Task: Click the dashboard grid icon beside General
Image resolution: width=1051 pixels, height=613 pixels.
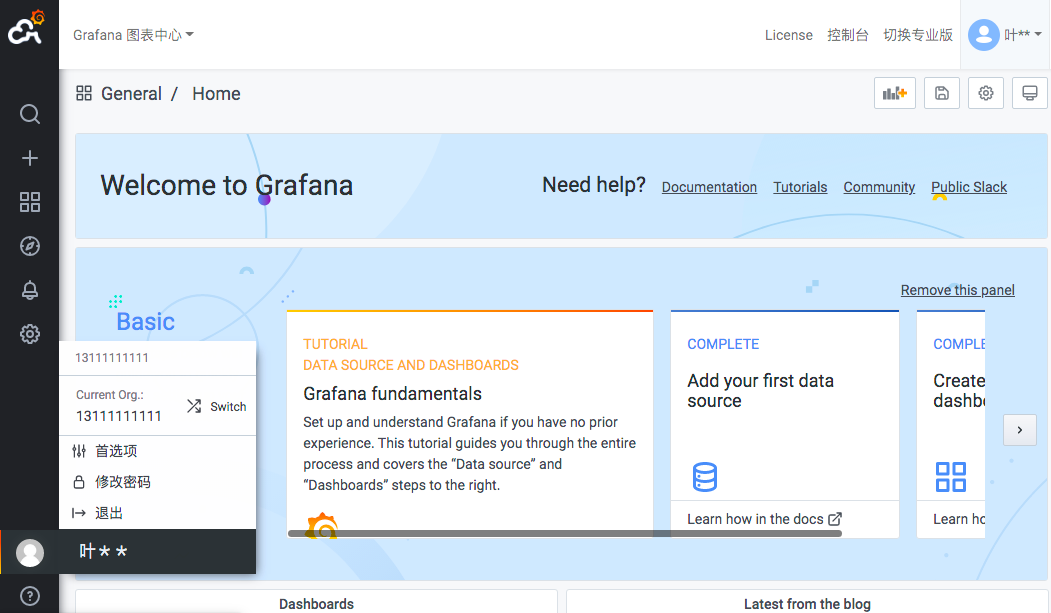Action: click(84, 93)
